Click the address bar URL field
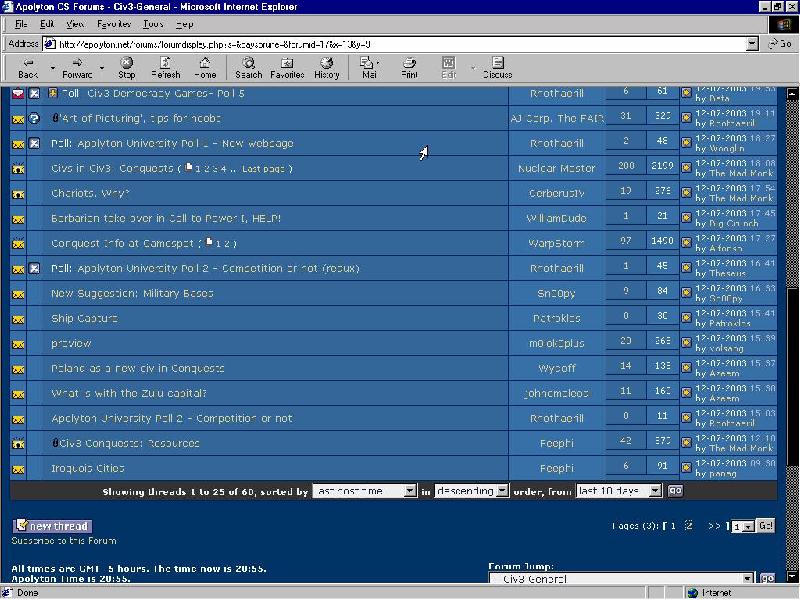 (400, 44)
